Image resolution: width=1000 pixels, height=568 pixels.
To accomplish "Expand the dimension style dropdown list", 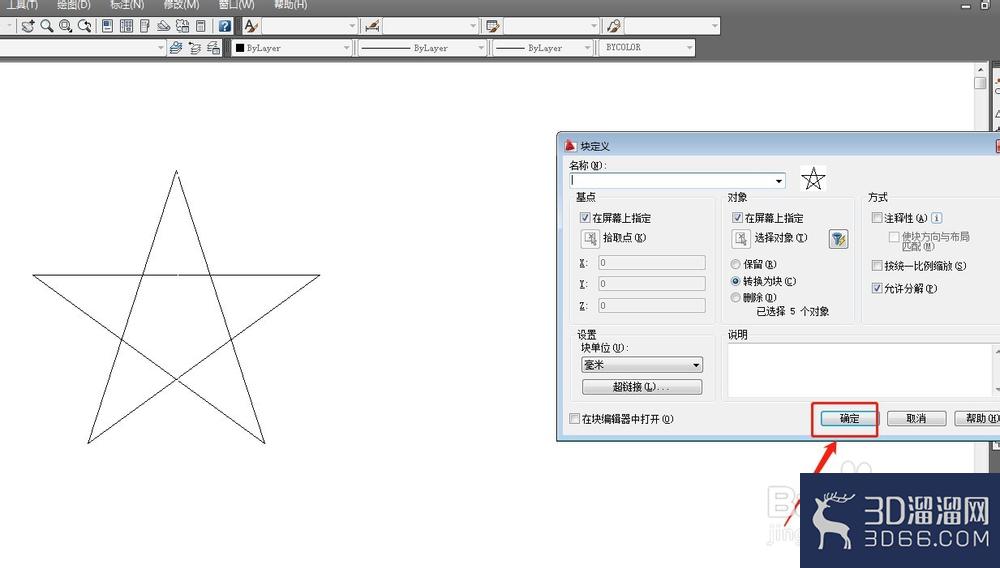I will (x=473, y=26).
